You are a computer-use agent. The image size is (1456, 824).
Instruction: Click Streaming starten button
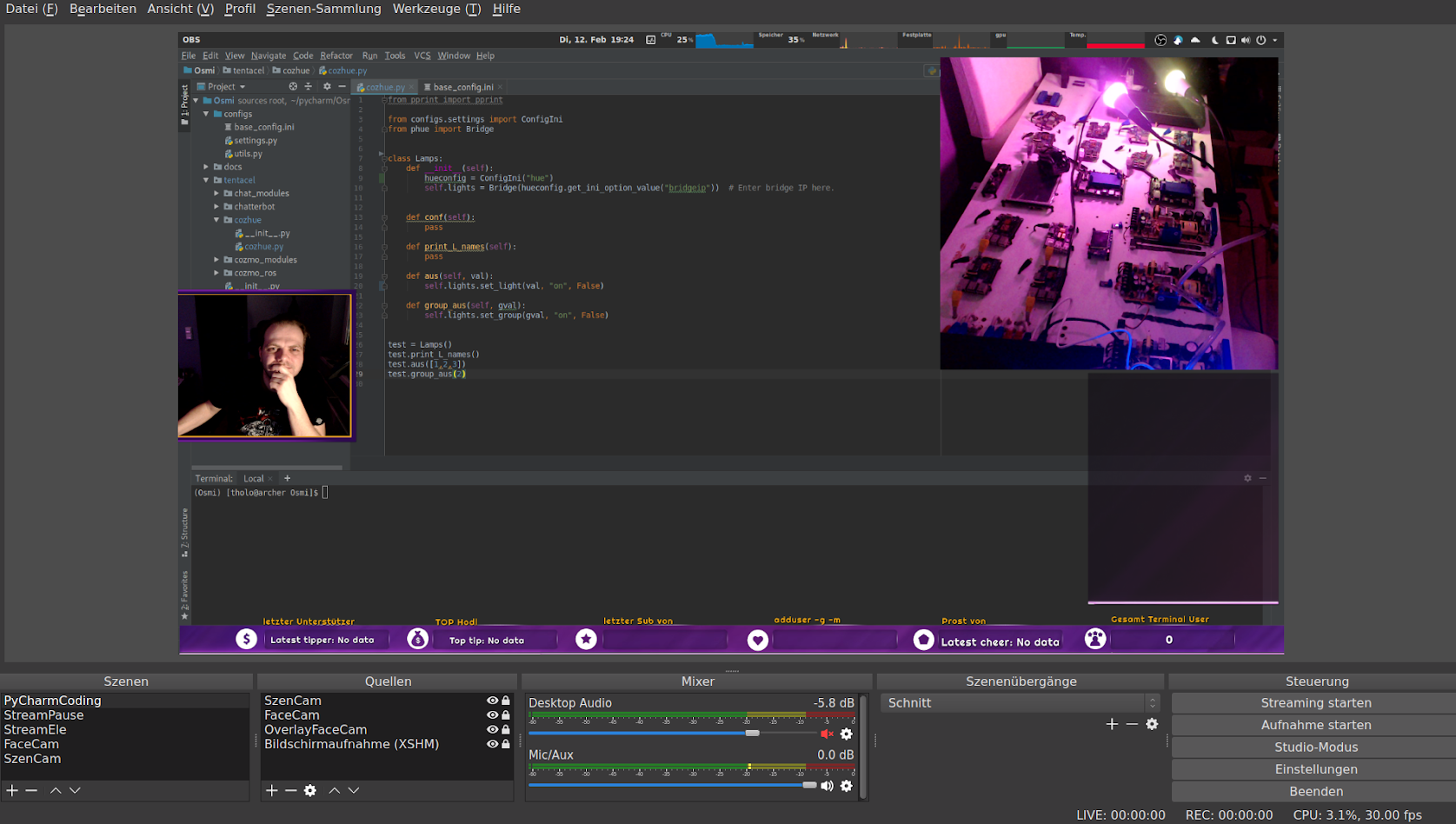(x=1316, y=702)
